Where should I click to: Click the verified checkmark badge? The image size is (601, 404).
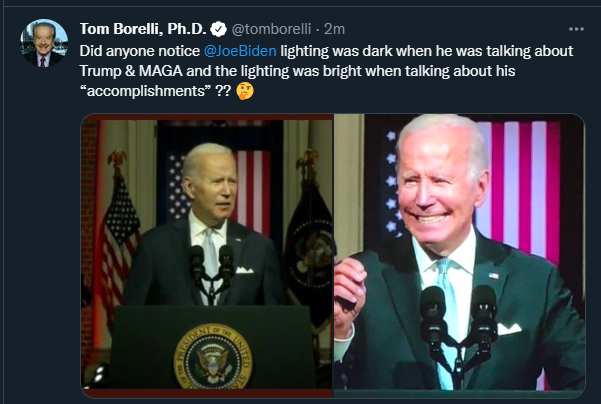[x=218, y=29]
